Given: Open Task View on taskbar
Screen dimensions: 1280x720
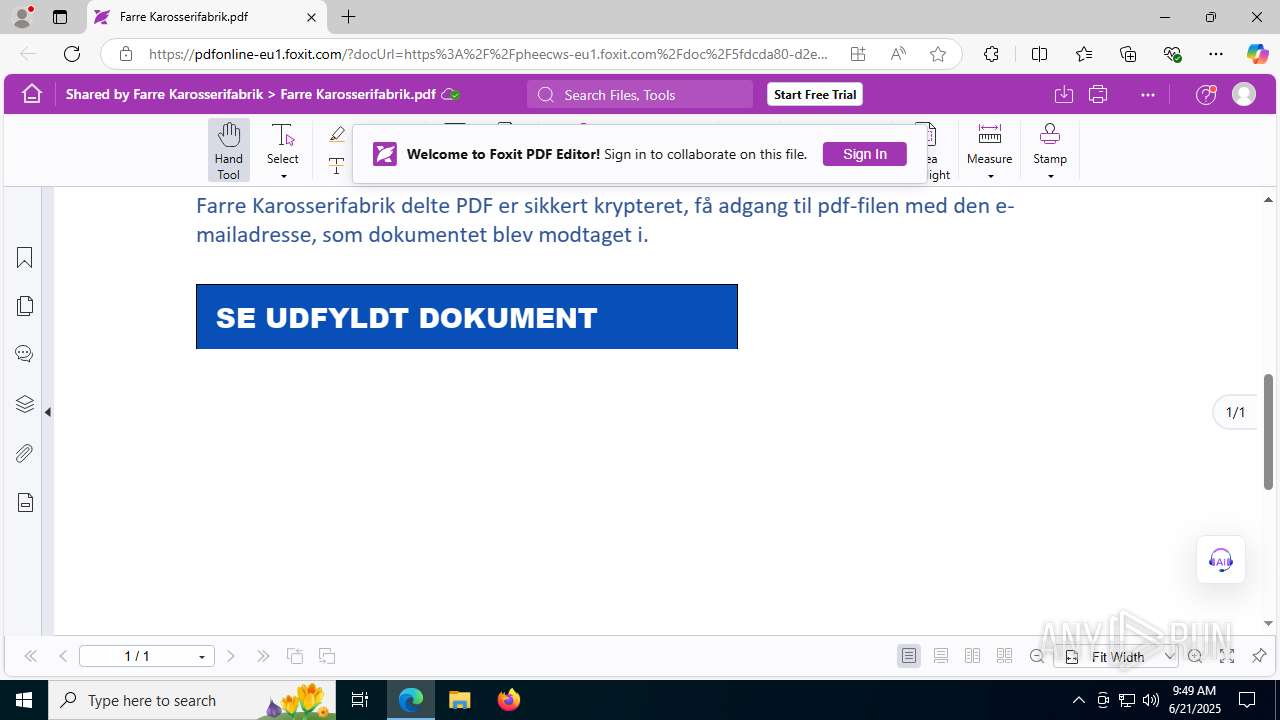Looking at the screenshot, I should coord(361,700).
